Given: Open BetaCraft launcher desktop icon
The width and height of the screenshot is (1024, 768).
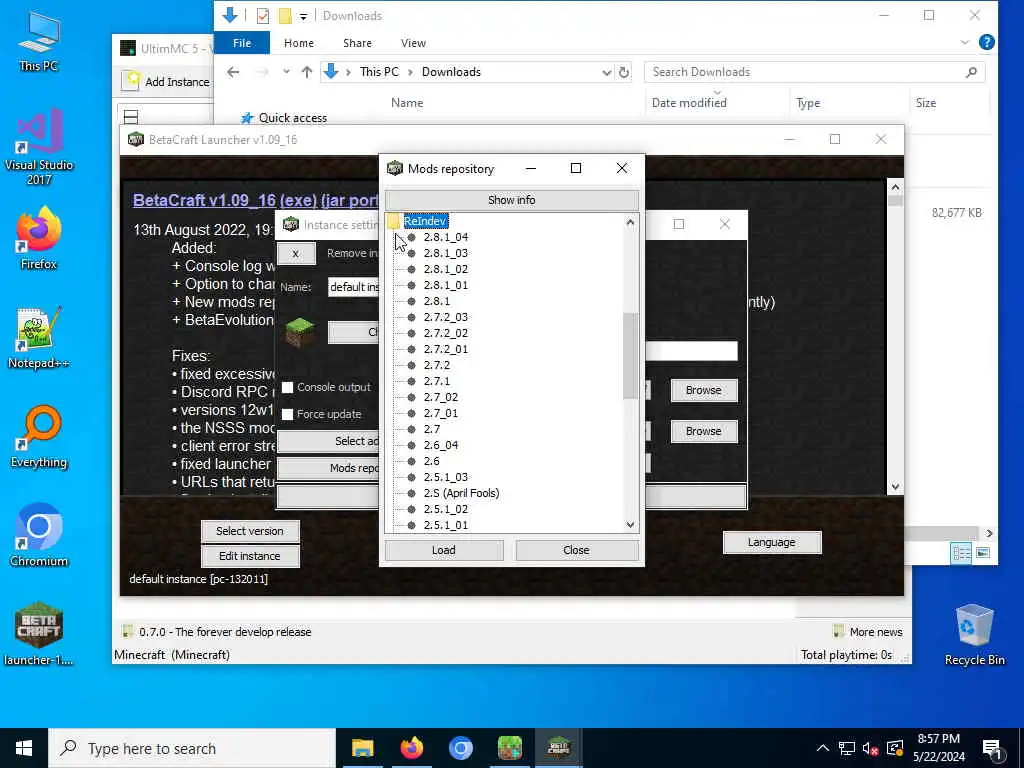Looking at the screenshot, I should click(39, 633).
